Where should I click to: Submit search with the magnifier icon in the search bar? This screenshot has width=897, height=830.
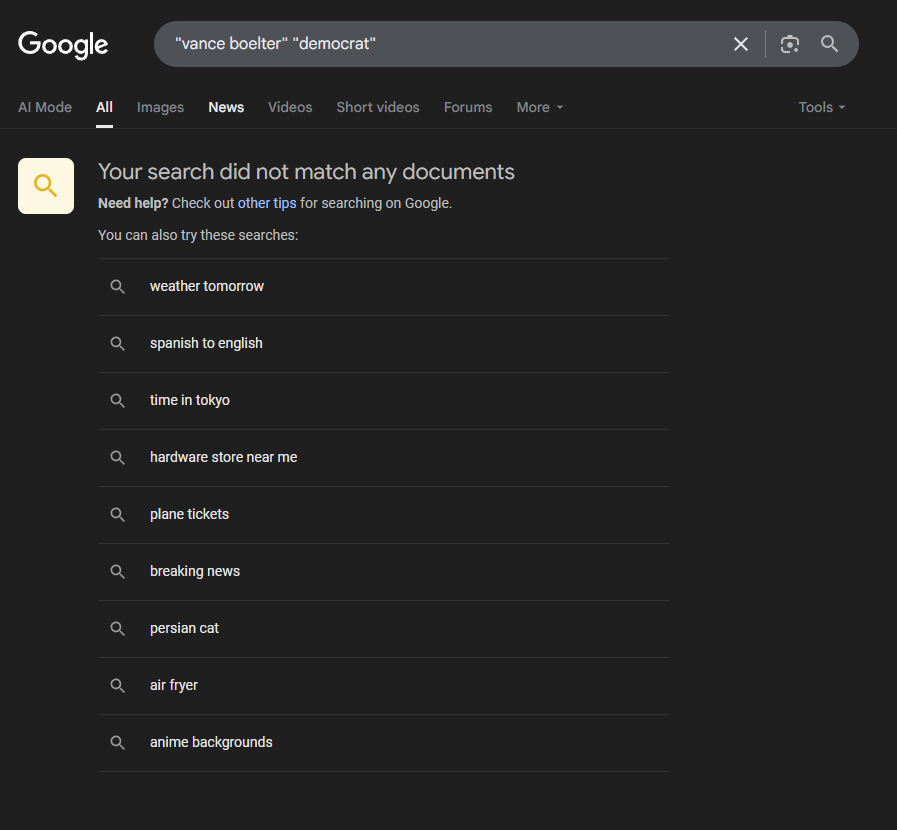829,44
